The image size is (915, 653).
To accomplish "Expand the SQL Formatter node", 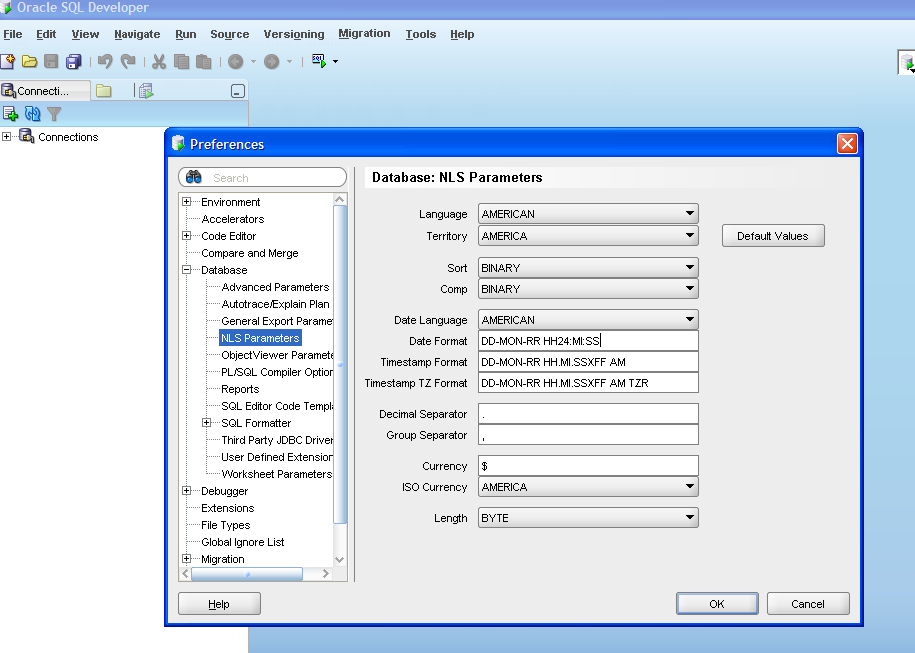I will [x=207, y=422].
